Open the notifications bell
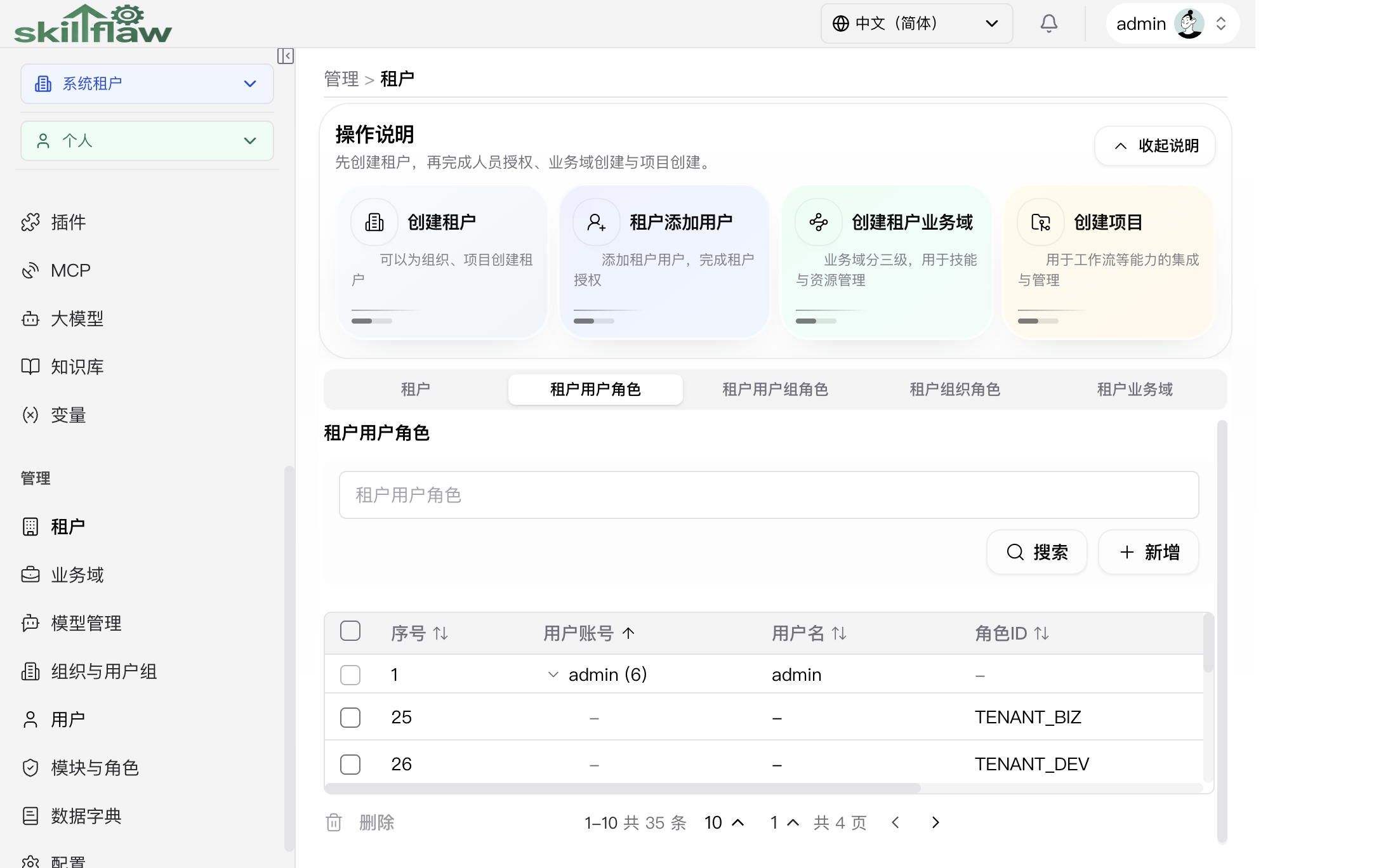The image size is (1381, 868). [1049, 23]
